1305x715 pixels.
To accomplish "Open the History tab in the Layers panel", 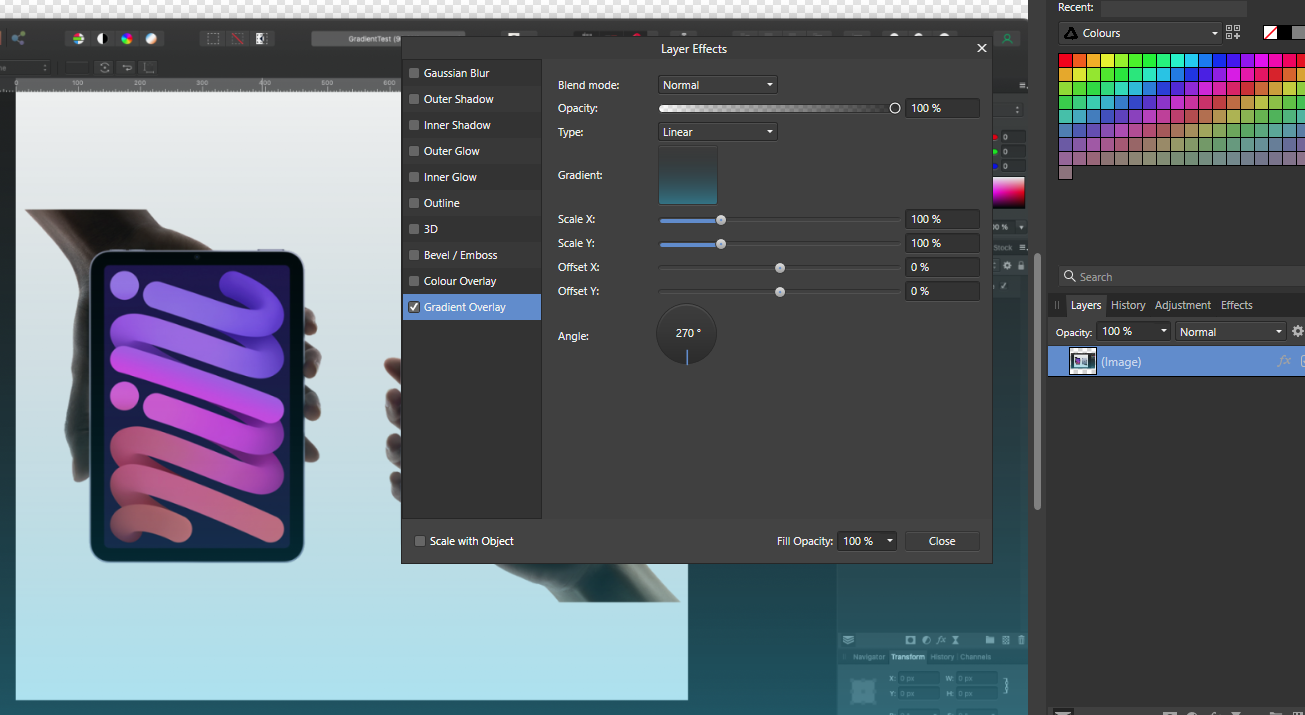I will pos(1128,305).
